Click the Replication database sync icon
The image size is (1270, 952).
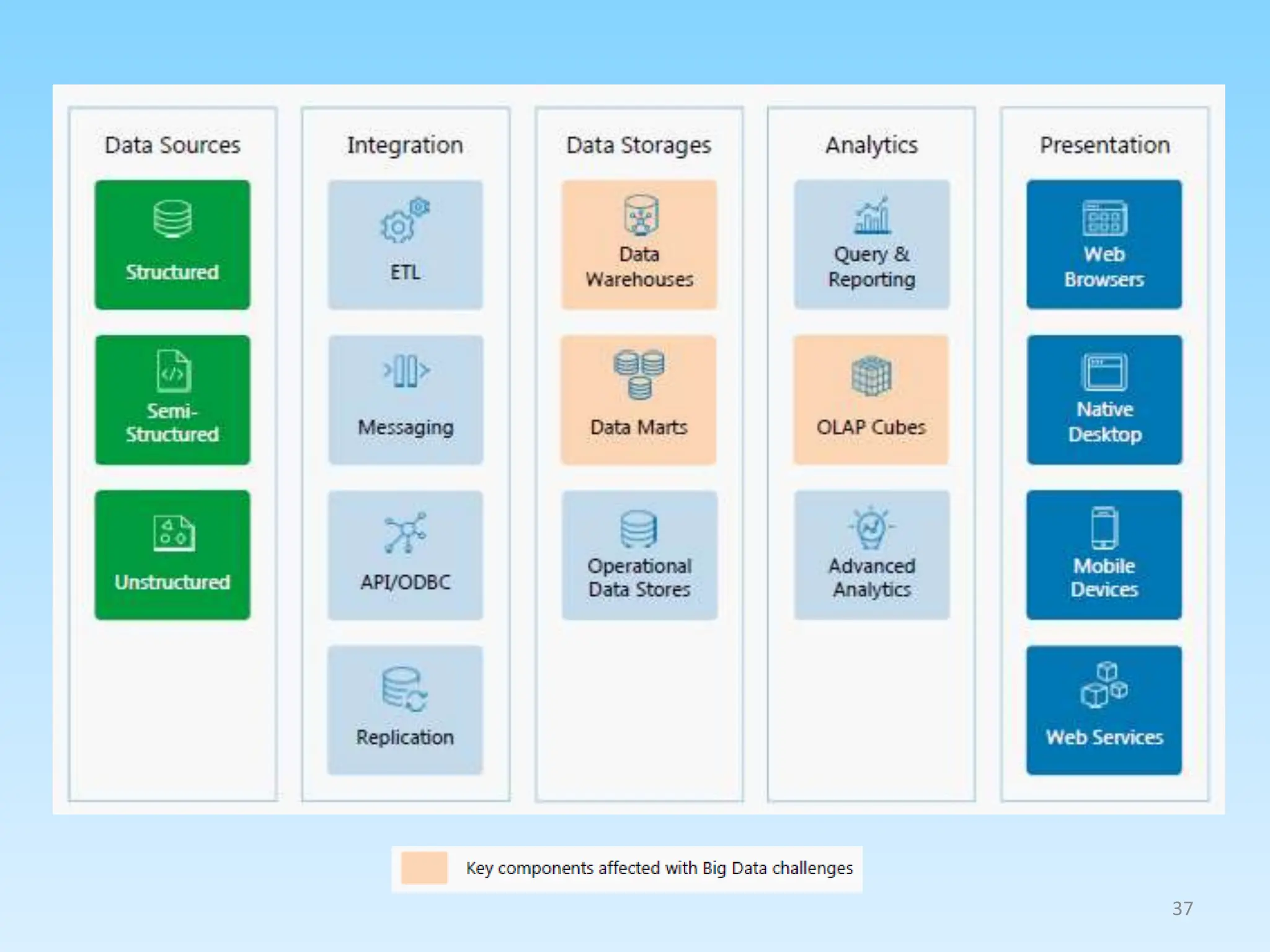coord(404,689)
